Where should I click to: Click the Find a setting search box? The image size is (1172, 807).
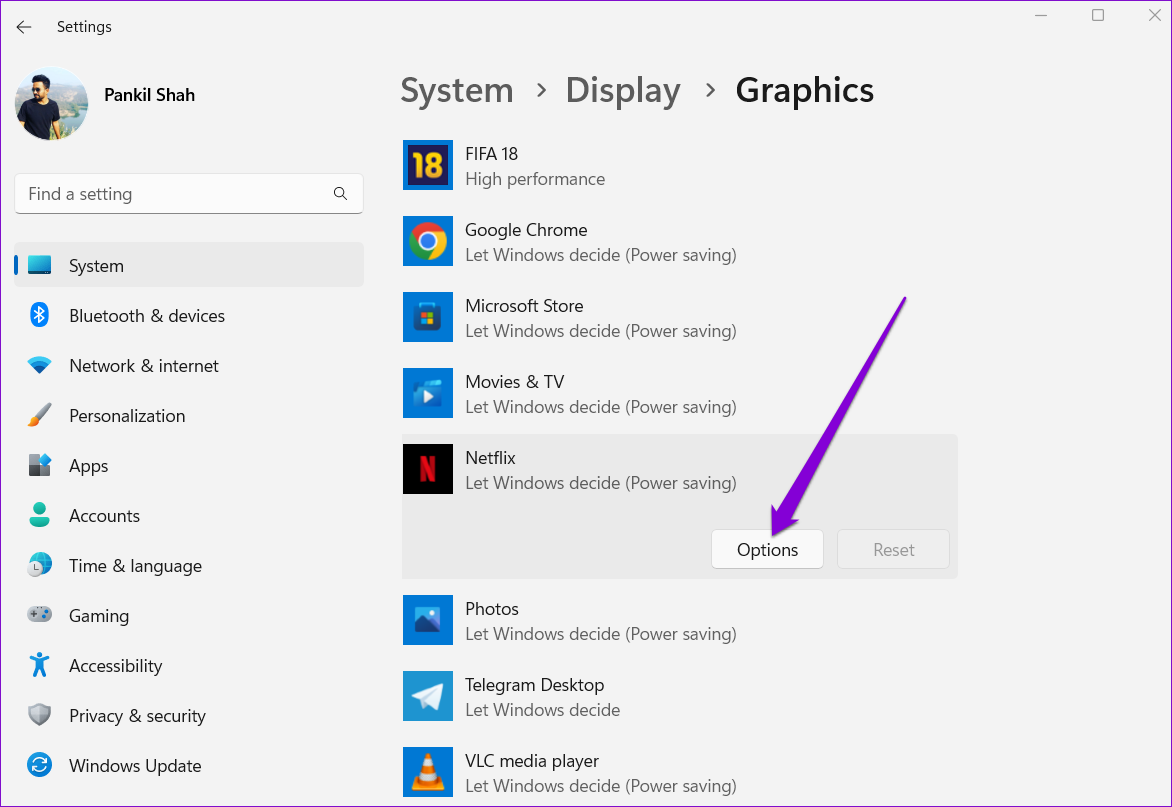[x=175, y=194]
